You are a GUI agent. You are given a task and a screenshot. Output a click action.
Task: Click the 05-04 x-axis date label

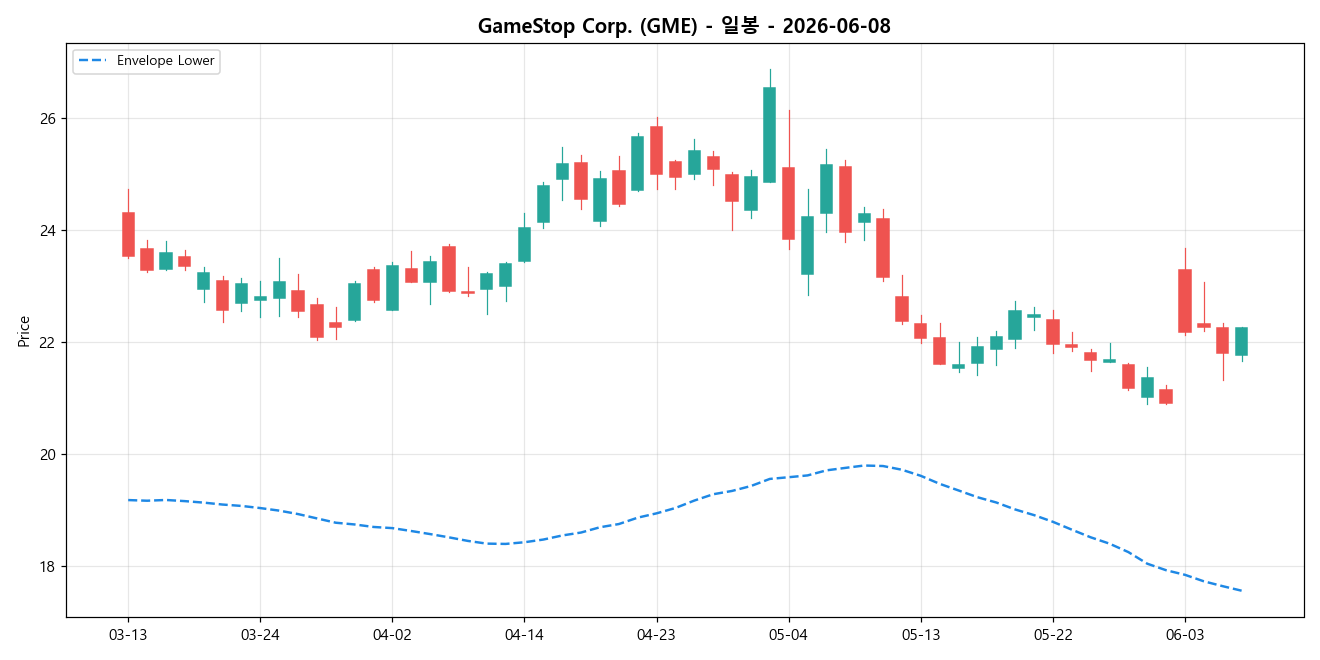click(788, 635)
